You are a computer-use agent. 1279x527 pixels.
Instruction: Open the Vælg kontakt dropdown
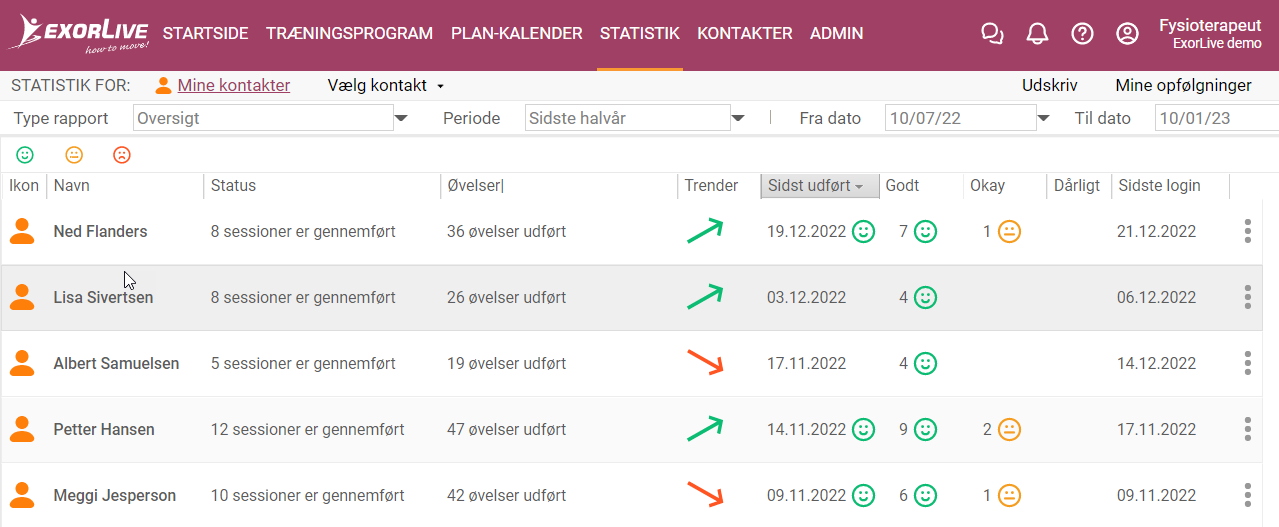[x=386, y=86]
